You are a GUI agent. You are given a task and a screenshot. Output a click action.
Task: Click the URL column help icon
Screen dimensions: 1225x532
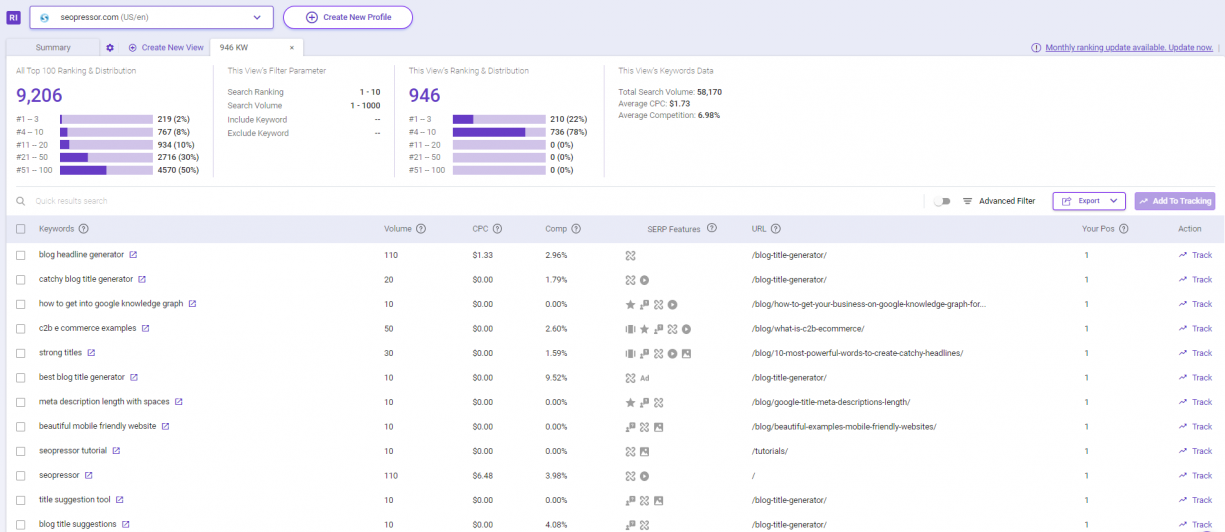(x=776, y=229)
